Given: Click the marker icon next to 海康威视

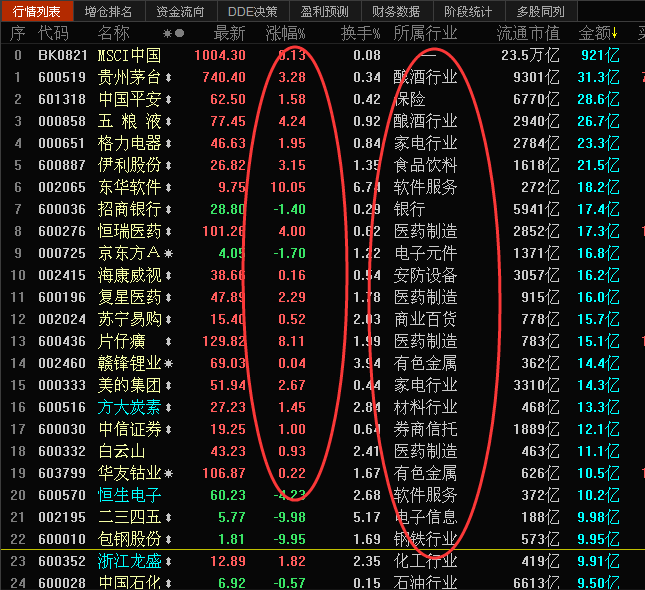Looking at the screenshot, I should tap(168, 275).
